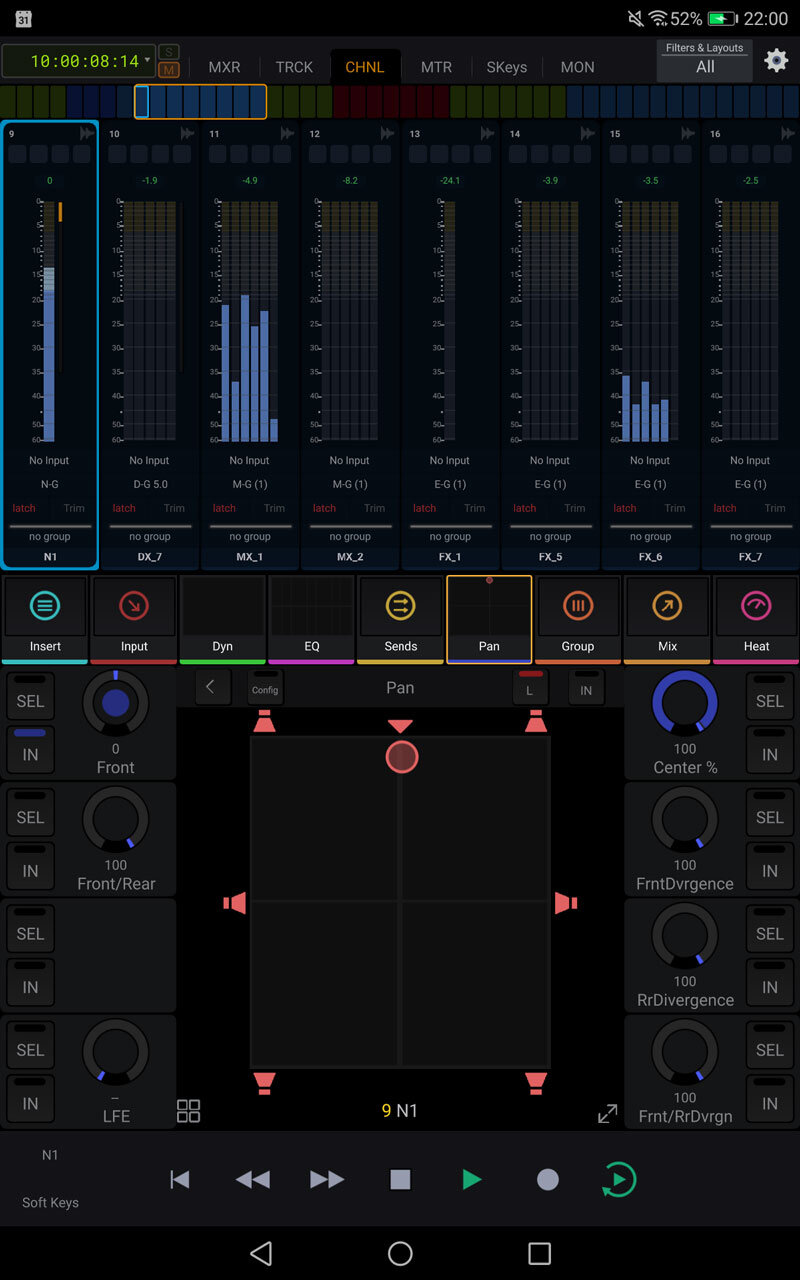Toggle the L link button above Pan grid
Screen dimensions: 800x1280
point(530,687)
